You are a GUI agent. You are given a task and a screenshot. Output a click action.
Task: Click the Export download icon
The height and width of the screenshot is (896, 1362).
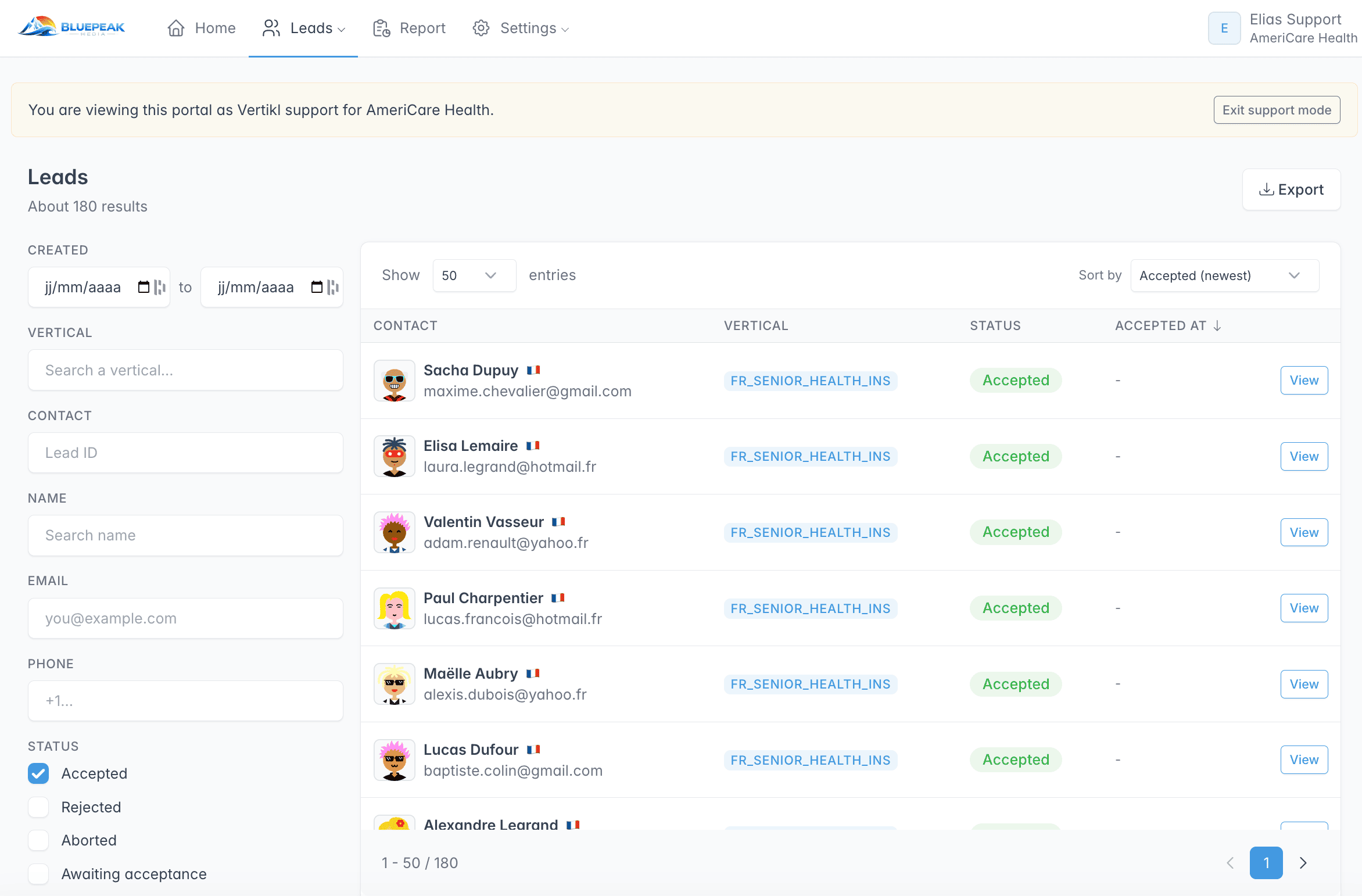coord(1266,189)
